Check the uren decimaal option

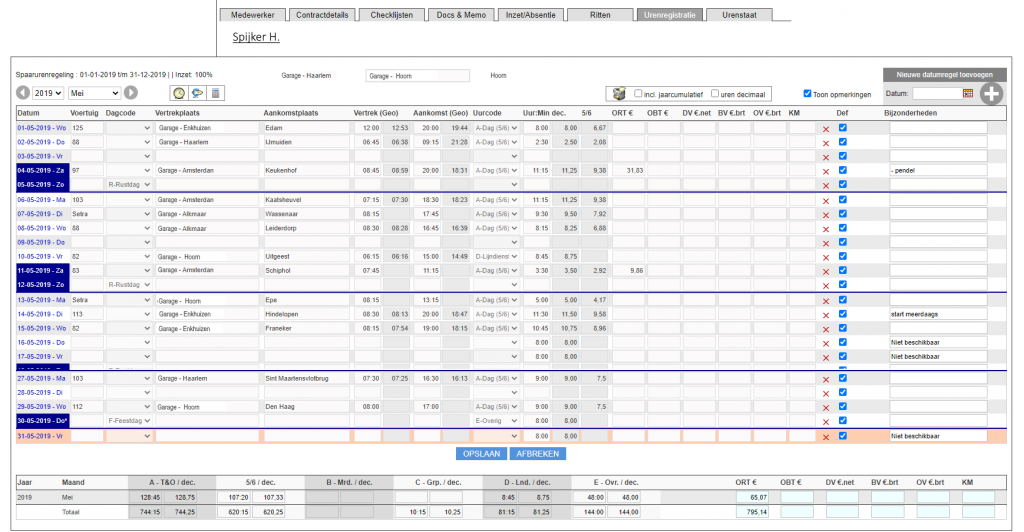point(714,93)
